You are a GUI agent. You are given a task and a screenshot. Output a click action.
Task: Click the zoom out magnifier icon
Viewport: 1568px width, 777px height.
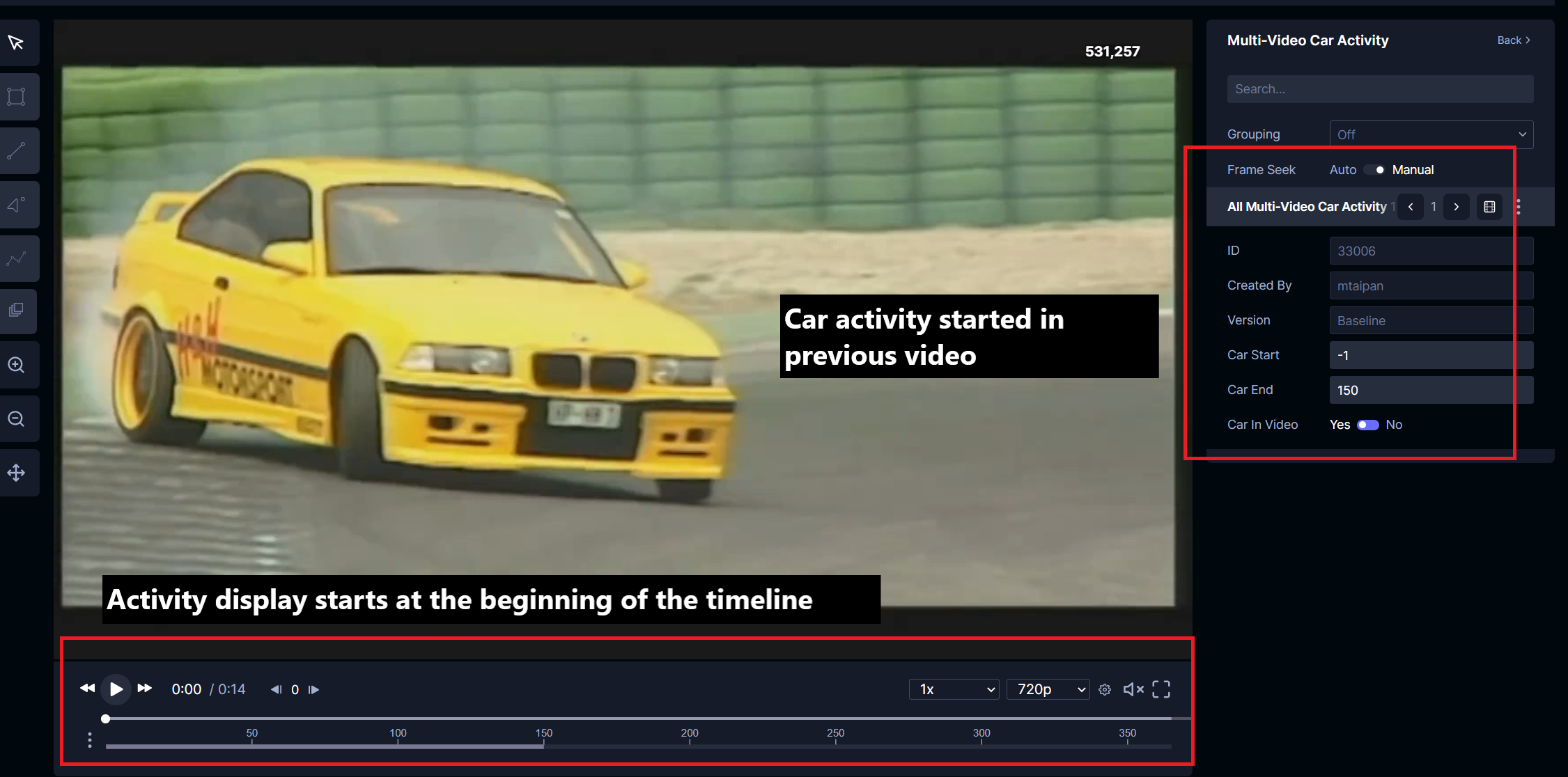(16, 418)
